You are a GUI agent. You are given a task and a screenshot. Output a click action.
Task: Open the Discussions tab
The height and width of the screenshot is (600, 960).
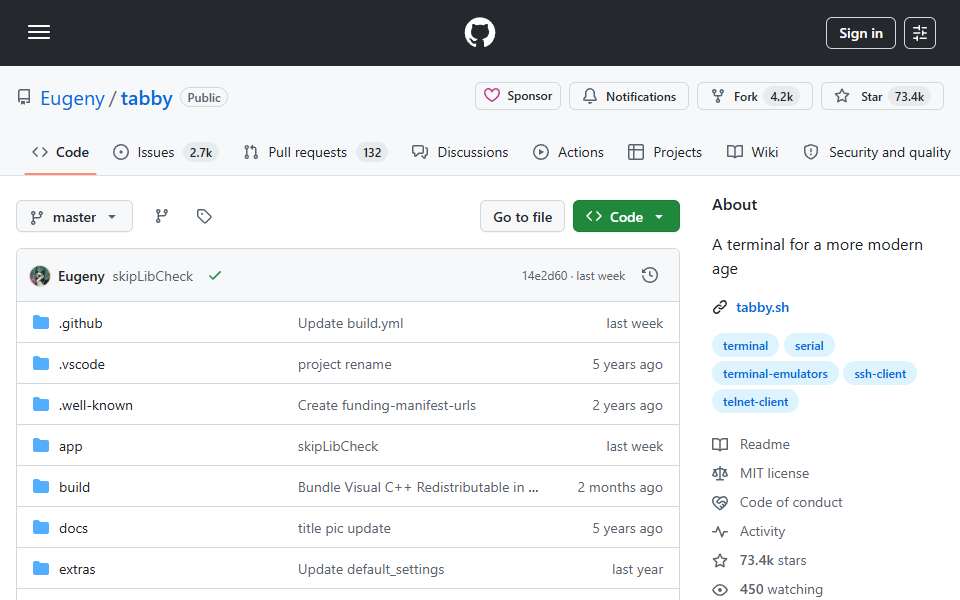click(x=460, y=152)
